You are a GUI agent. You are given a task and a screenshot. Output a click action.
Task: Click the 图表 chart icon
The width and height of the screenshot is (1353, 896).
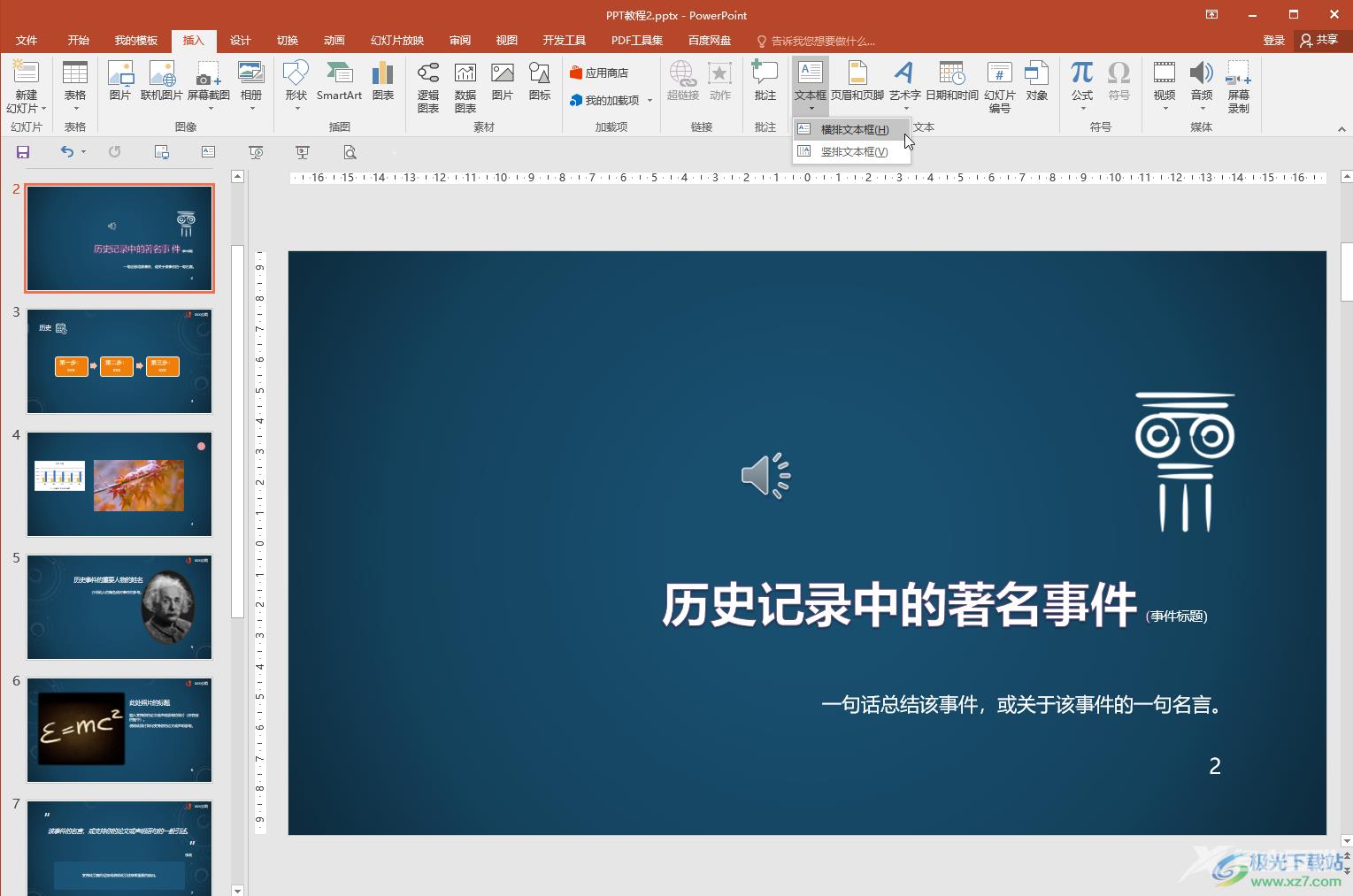(382, 81)
